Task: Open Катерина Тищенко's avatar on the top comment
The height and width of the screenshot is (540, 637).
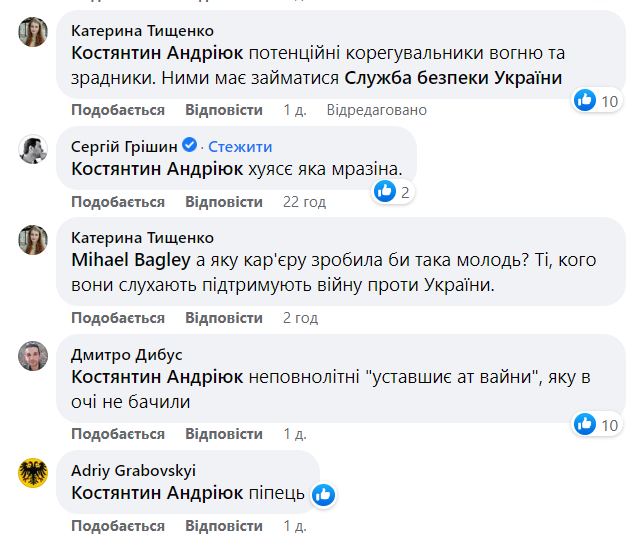Action: point(33,33)
